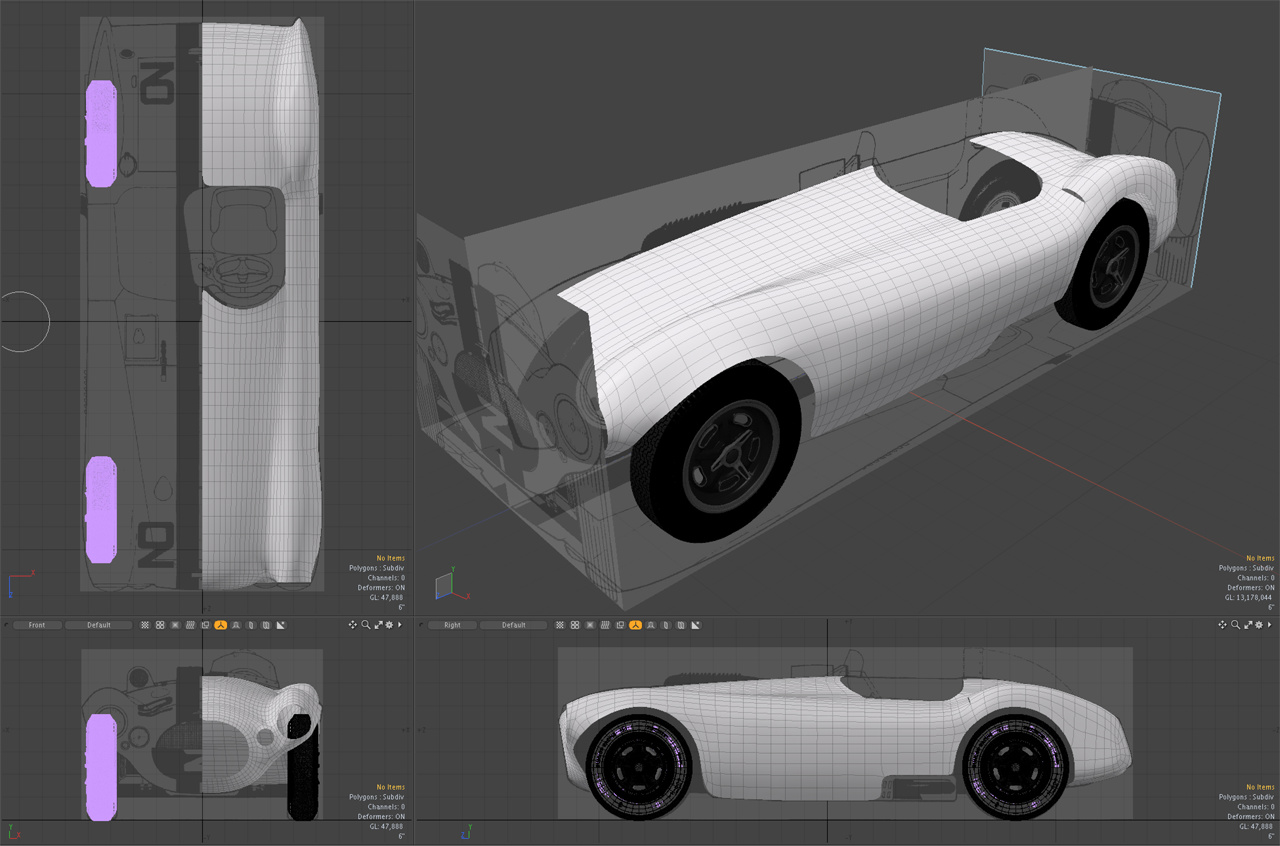Click the pan/move view icon in Right viewport
Image resolution: width=1280 pixels, height=846 pixels.
point(1223,625)
